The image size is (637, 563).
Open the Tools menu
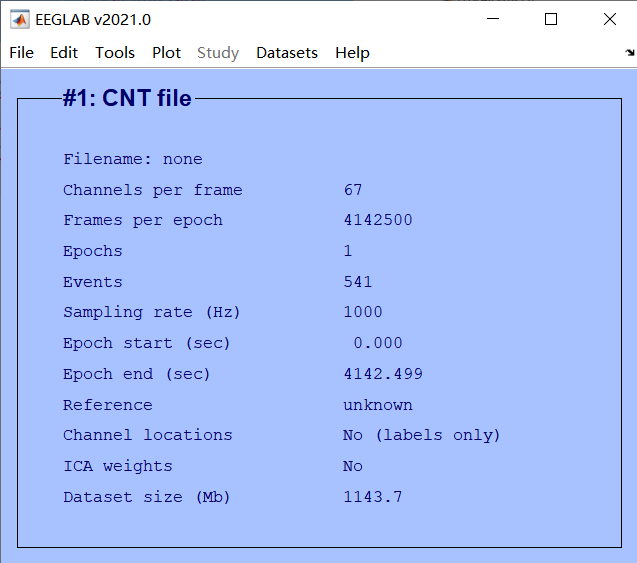tap(115, 53)
